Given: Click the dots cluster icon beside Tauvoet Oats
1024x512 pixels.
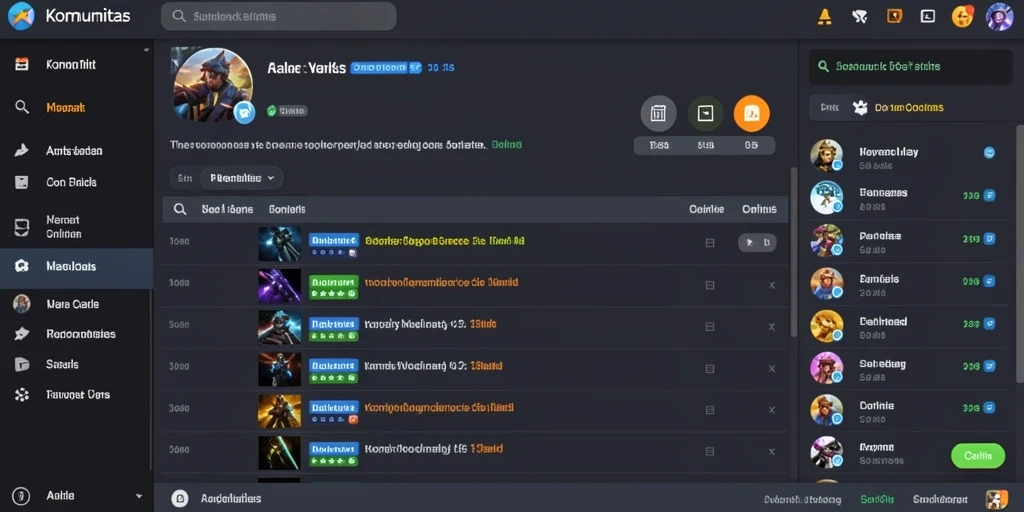Looking at the screenshot, I should click(22, 394).
